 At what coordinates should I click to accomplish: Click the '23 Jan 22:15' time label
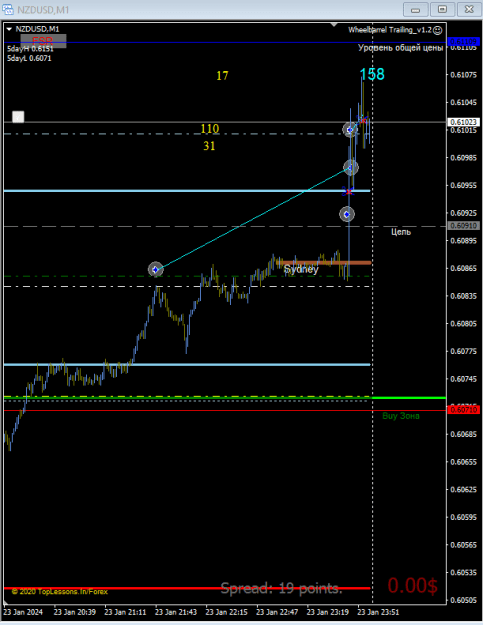[226, 612]
